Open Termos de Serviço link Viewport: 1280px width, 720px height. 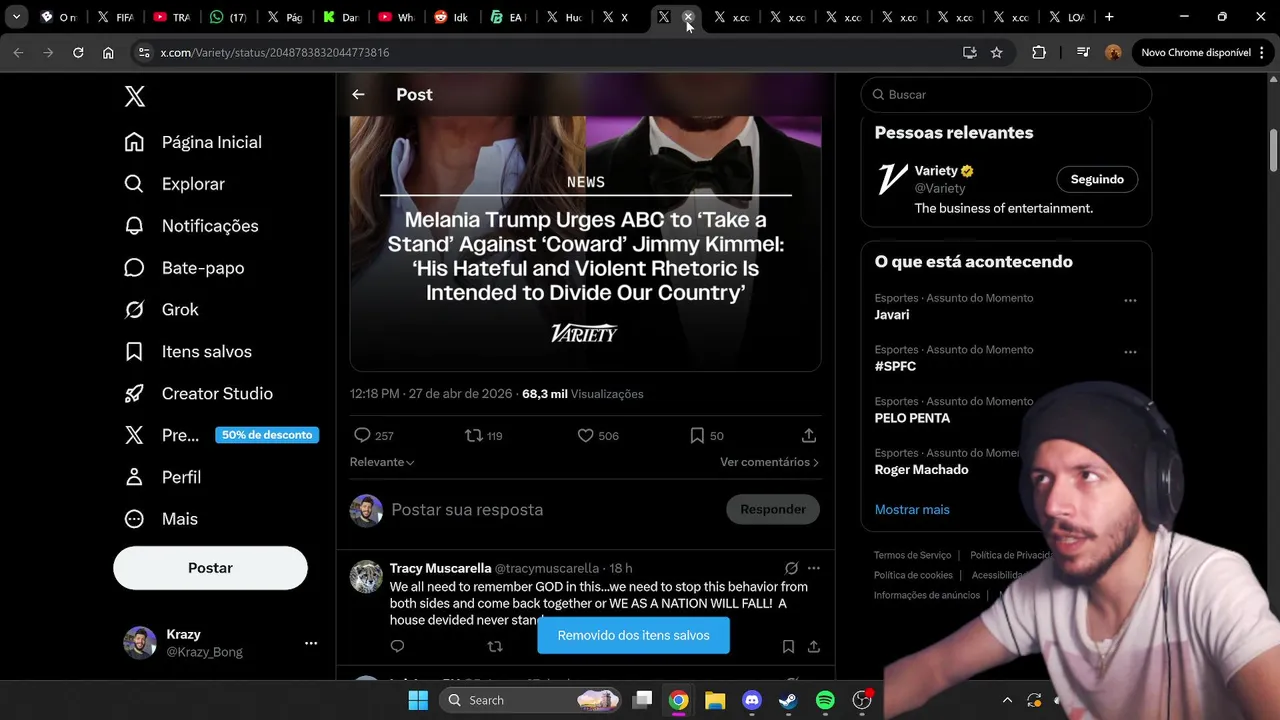(912, 555)
